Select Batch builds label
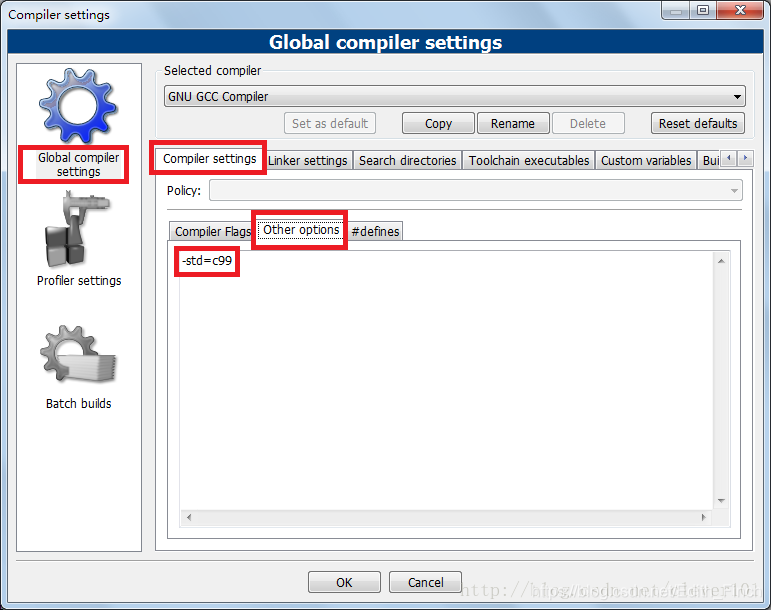The image size is (771, 610). pos(79,404)
